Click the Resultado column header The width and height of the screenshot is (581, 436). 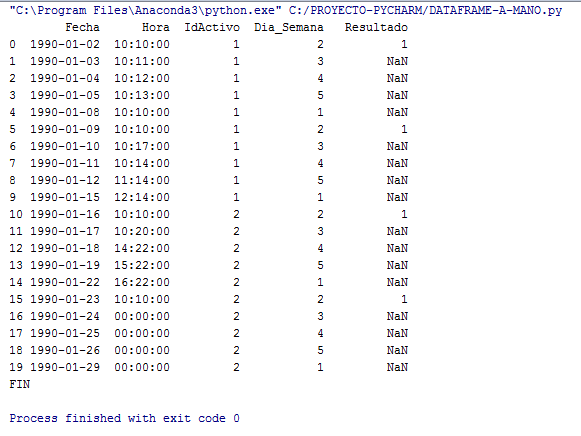click(x=376, y=27)
